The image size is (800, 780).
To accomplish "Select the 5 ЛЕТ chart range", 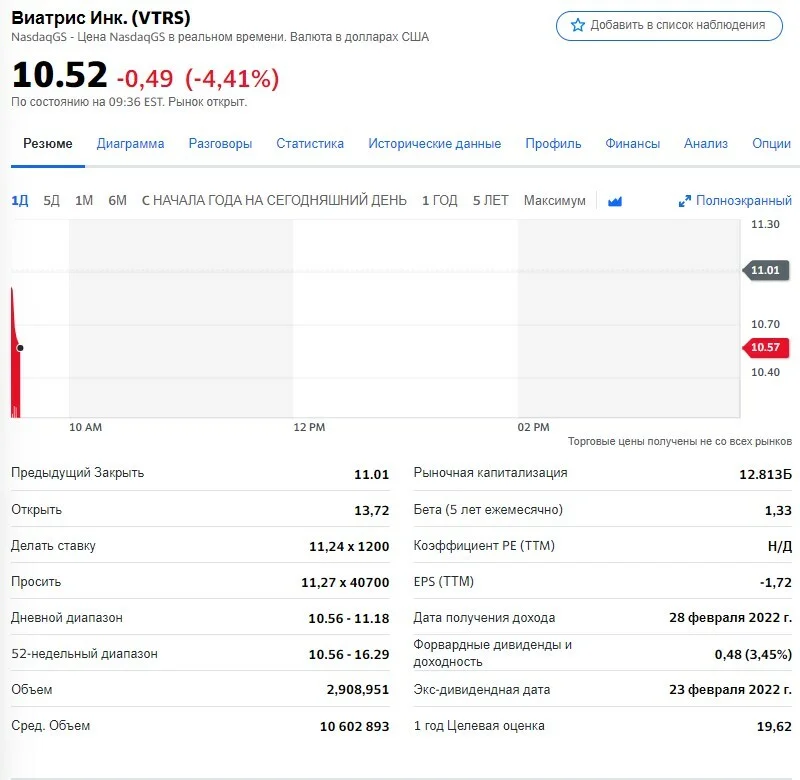I will [x=490, y=200].
